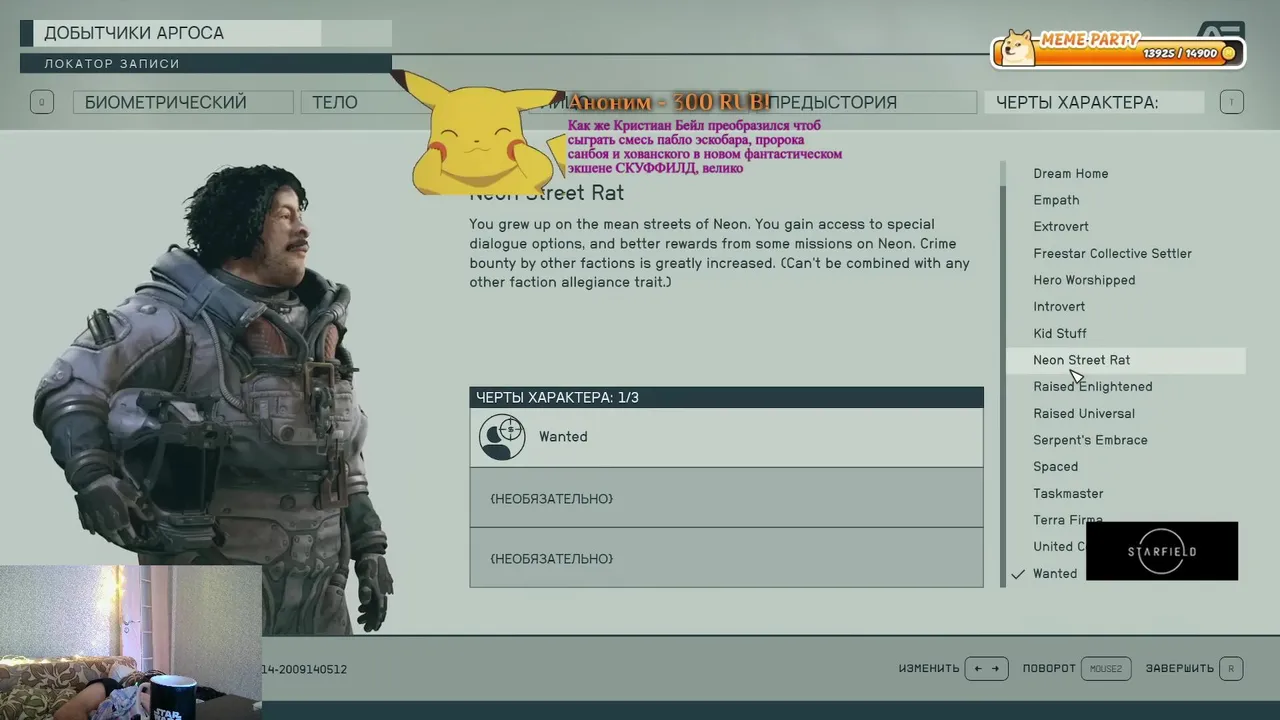The height and width of the screenshot is (720, 1280).
Task: Click the second optional НЕОБЯЗАТЕЛЬНО slot
Action: [727, 498]
